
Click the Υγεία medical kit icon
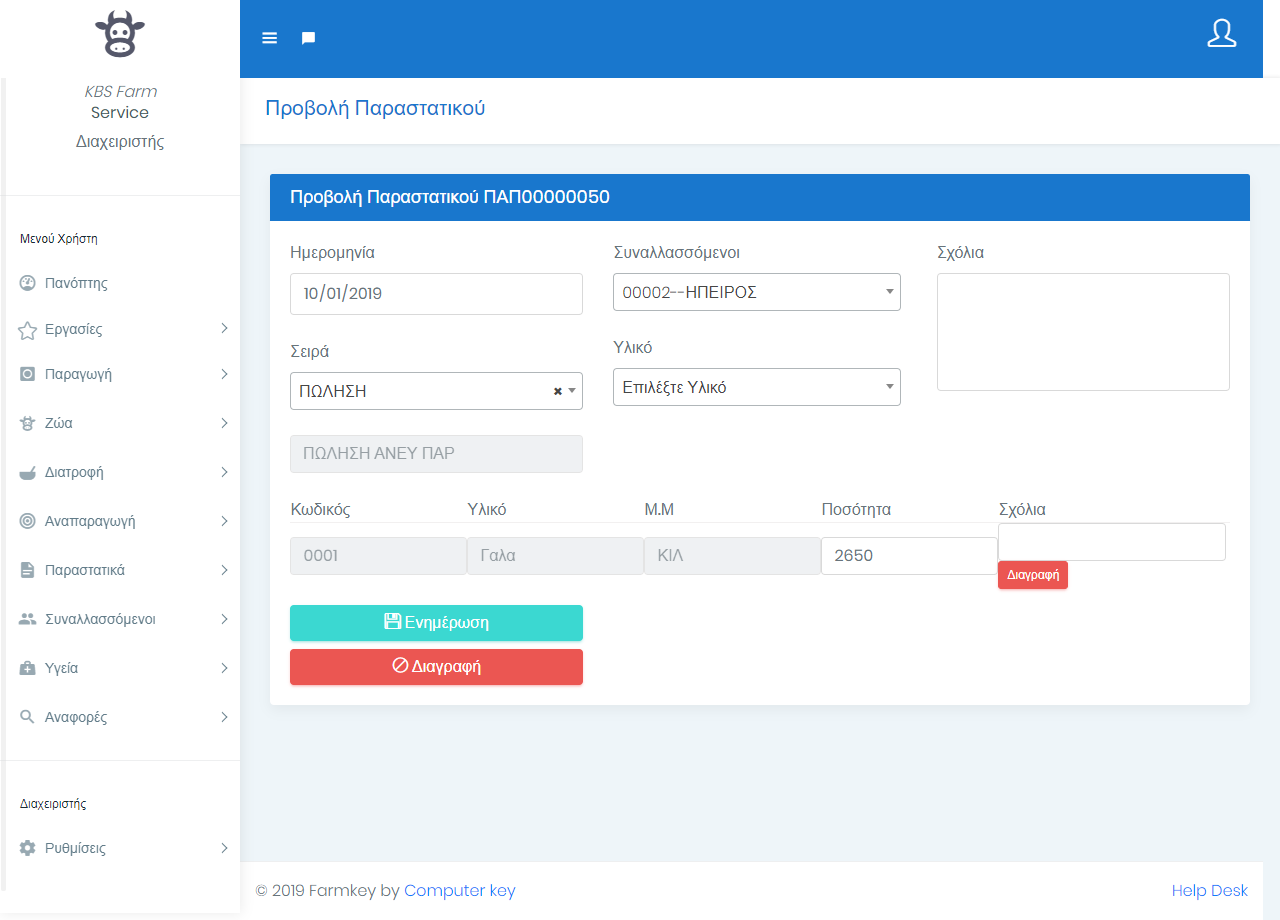pos(28,668)
